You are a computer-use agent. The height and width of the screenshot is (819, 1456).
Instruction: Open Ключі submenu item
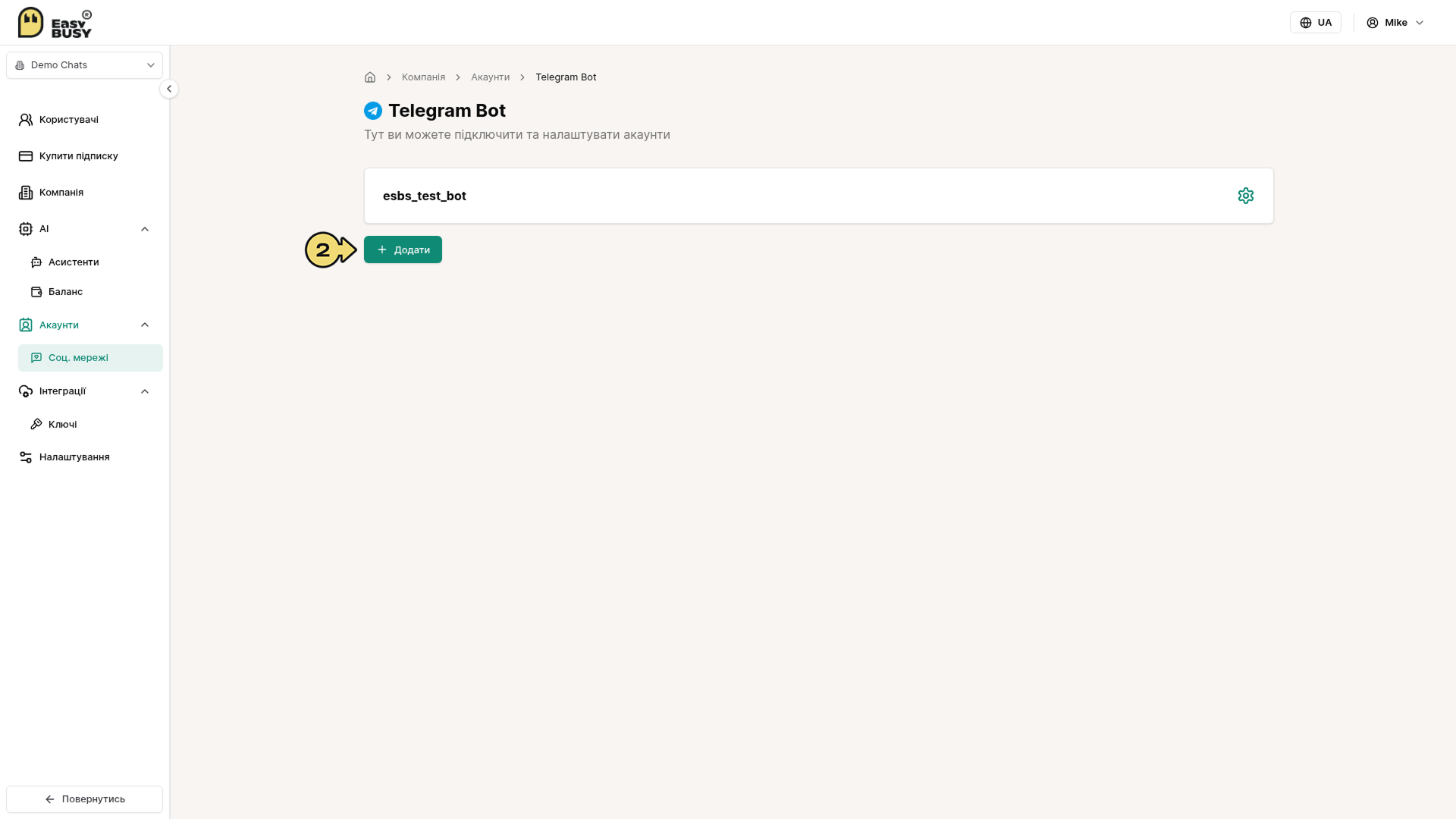pos(90,425)
